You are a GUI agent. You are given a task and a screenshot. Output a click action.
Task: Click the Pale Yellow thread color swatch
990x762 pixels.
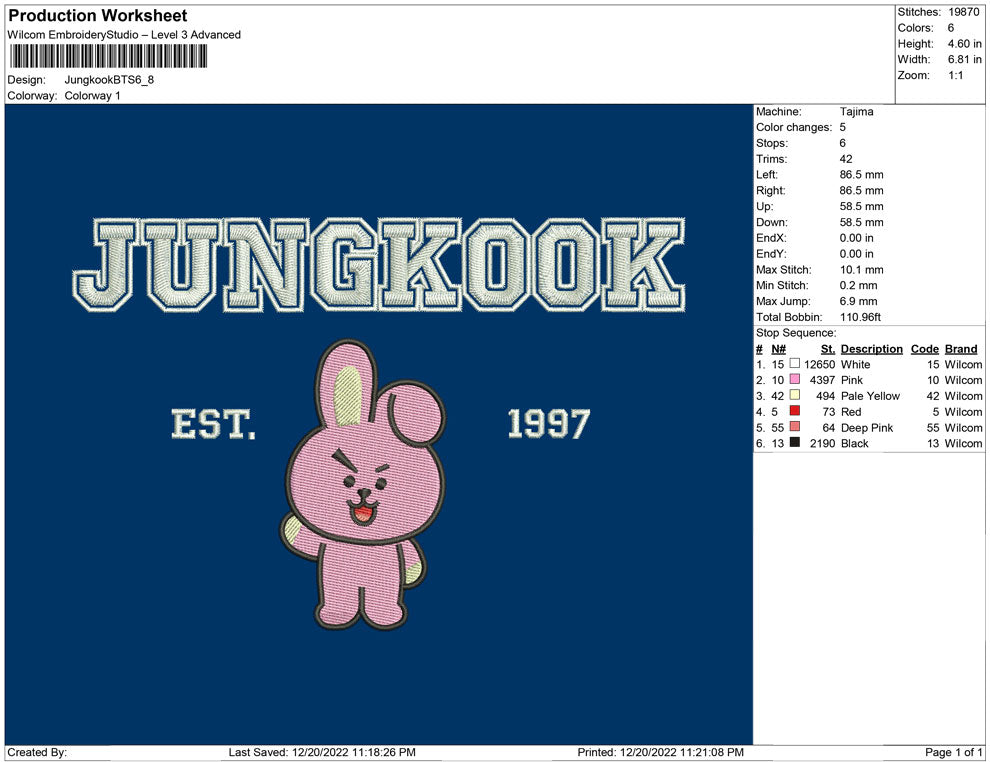point(795,395)
